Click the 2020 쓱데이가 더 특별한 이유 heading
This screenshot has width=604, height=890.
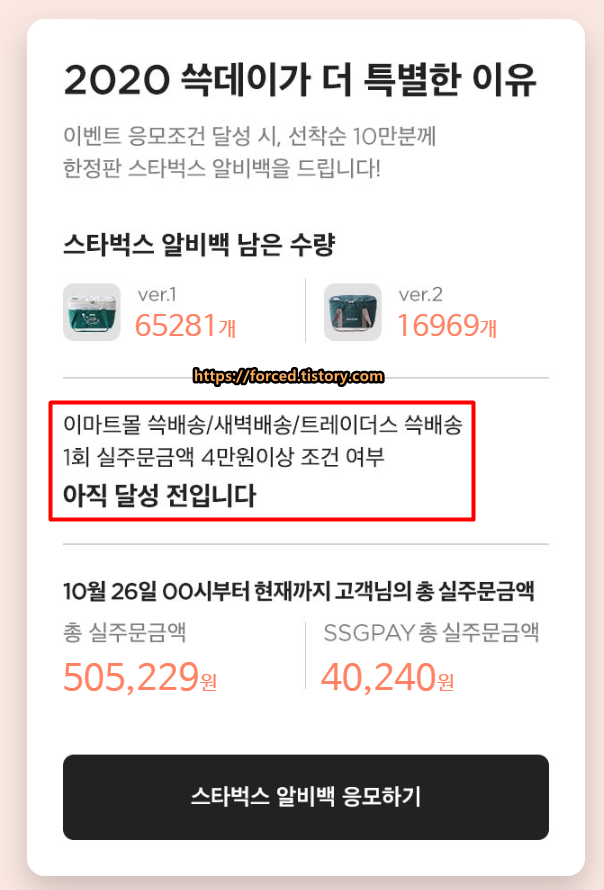coord(300,80)
